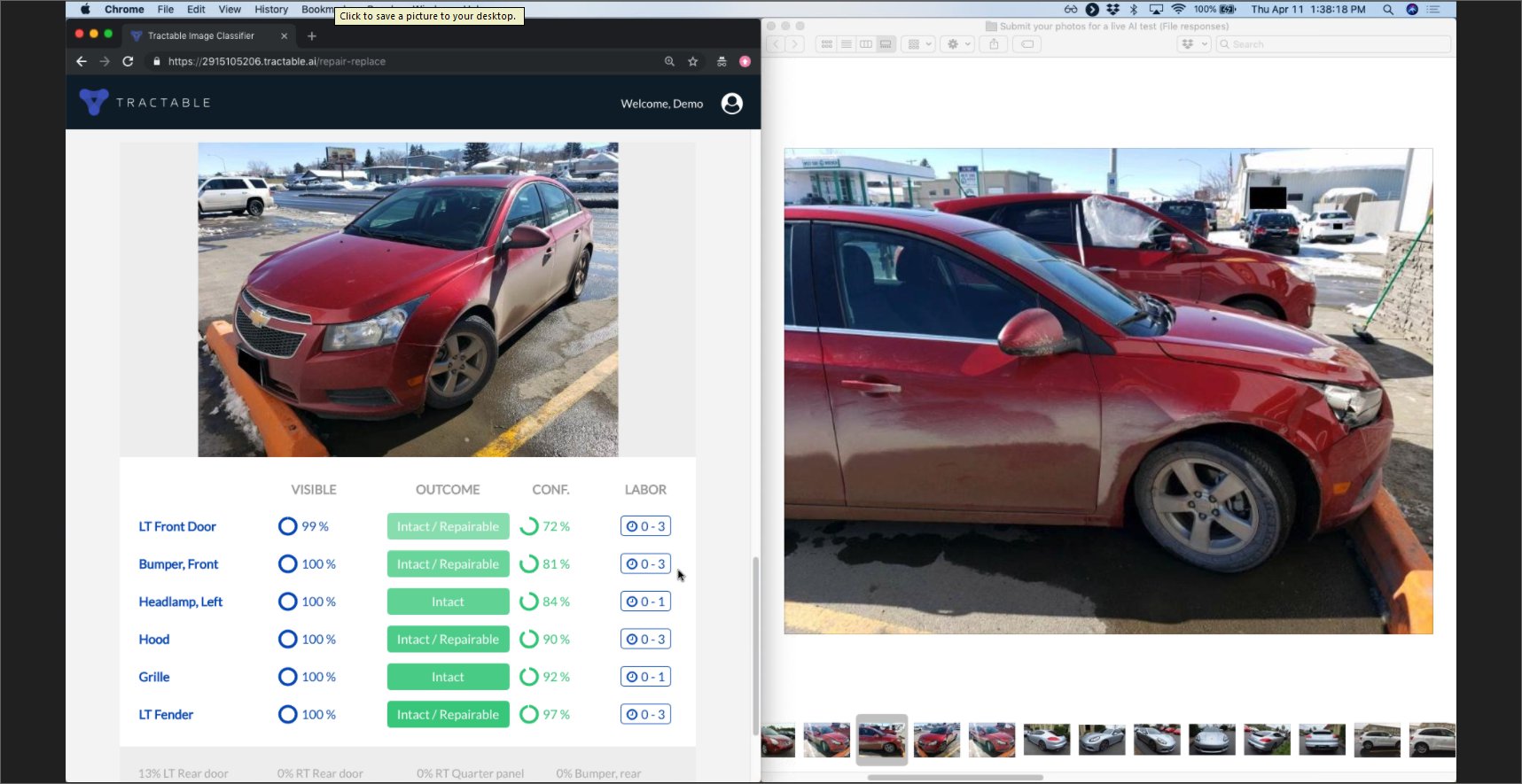Viewport: 1522px width, 784px height.
Task: Bookmark this page with the star icon
Action: [693, 61]
